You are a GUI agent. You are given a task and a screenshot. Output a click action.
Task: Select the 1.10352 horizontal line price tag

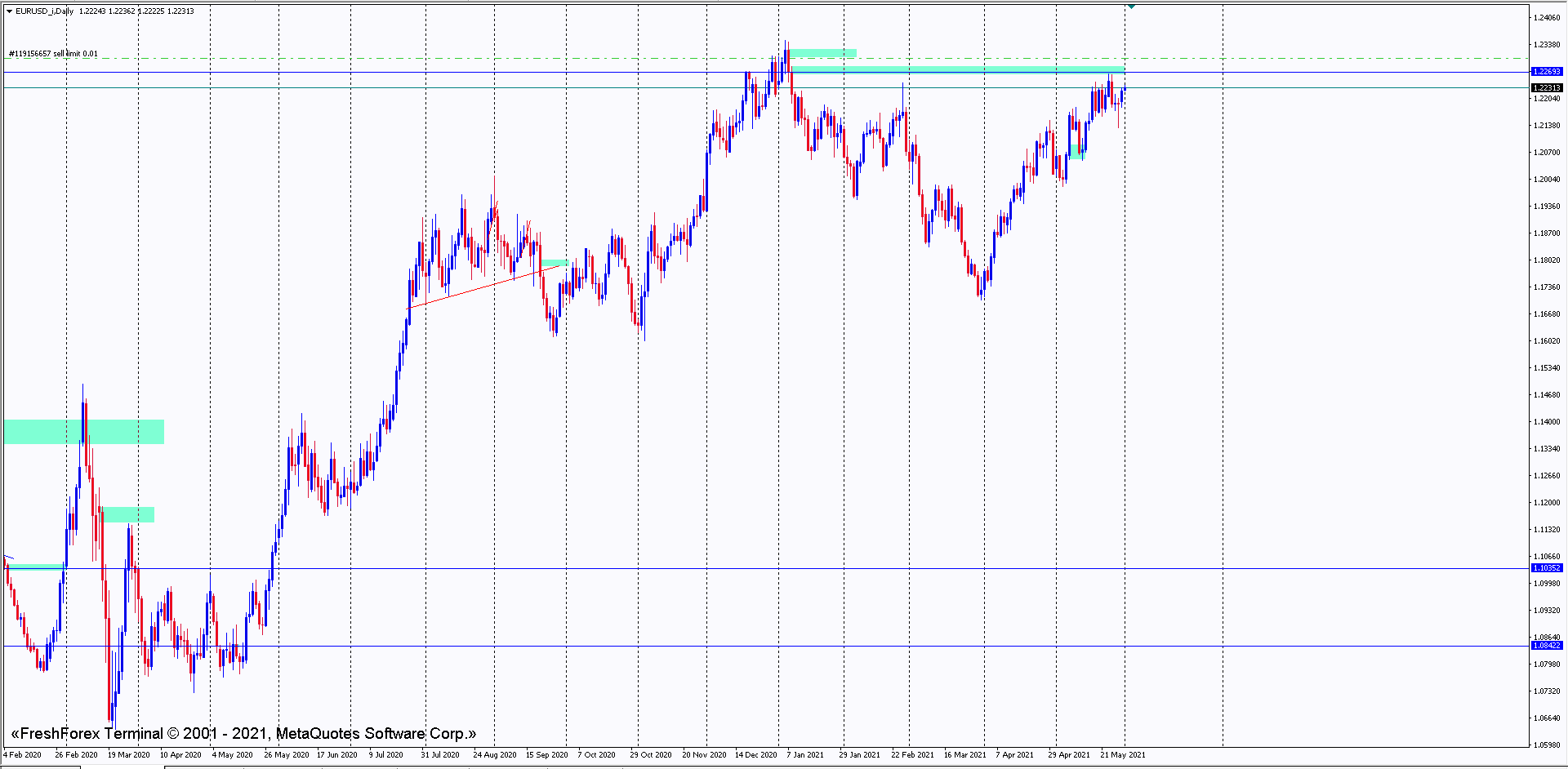click(x=1547, y=568)
